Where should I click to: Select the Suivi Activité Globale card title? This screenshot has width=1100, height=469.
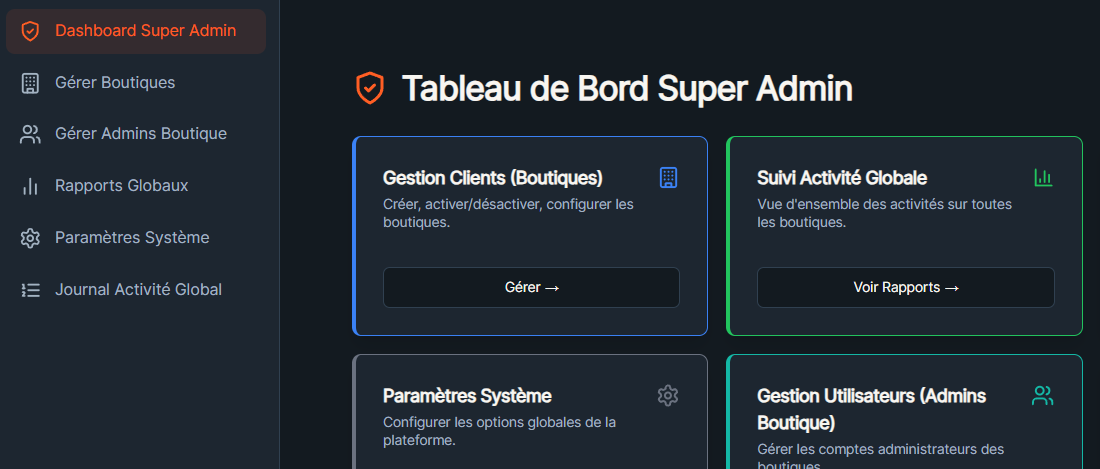(842, 178)
